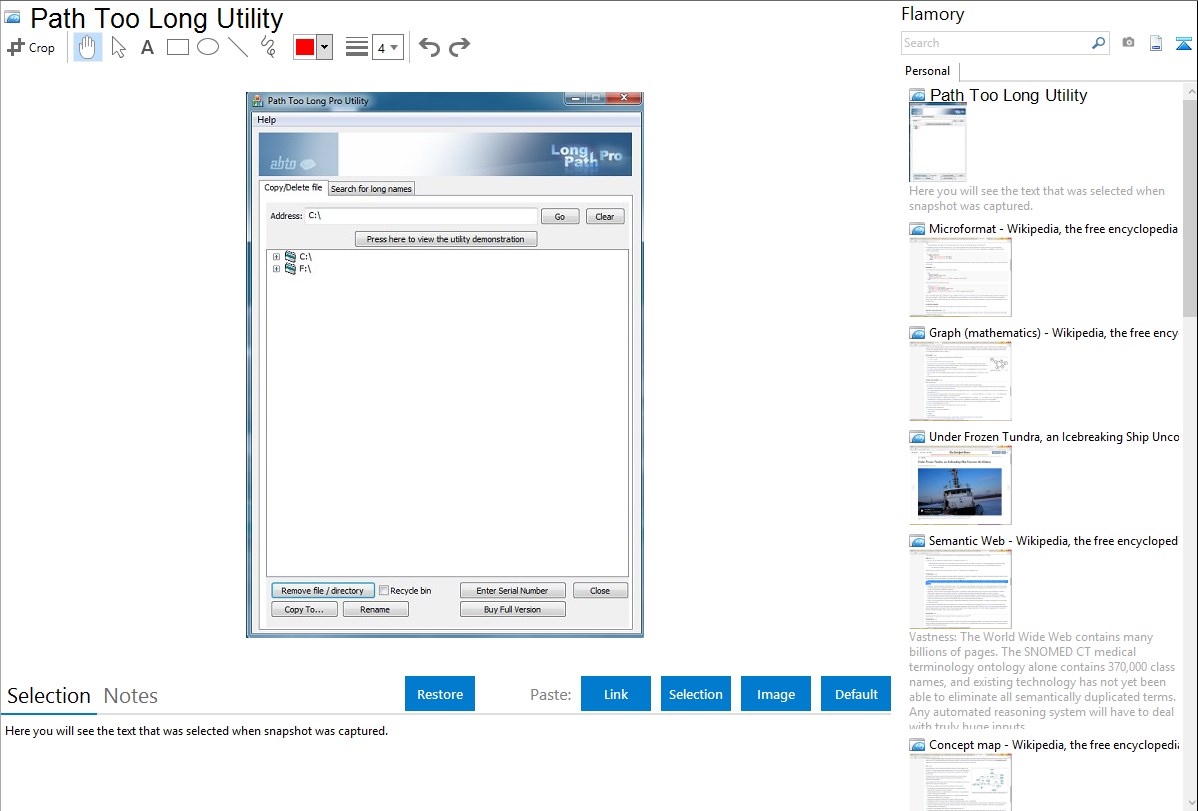Pick the text annotation tool
The width and height of the screenshot is (1198, 811).
[147, 47]
